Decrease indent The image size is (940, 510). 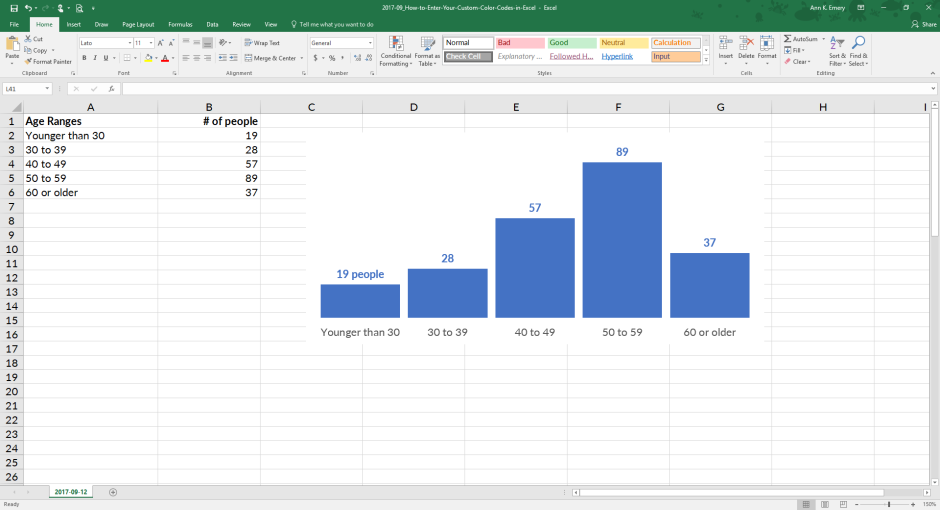[x=223, y=58]
